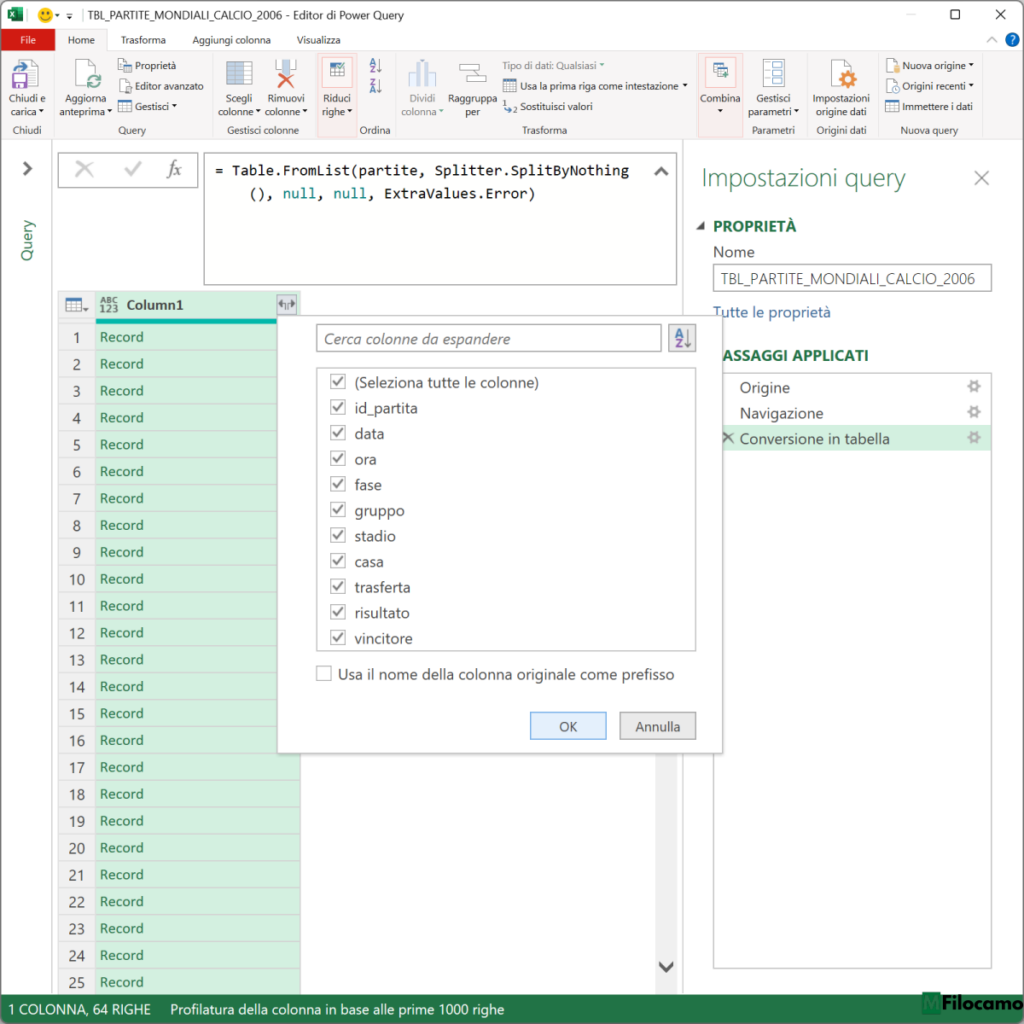Open the Editor avanzato
The height and width of the screenshot is (1024, 1024).
pos(161,86)
